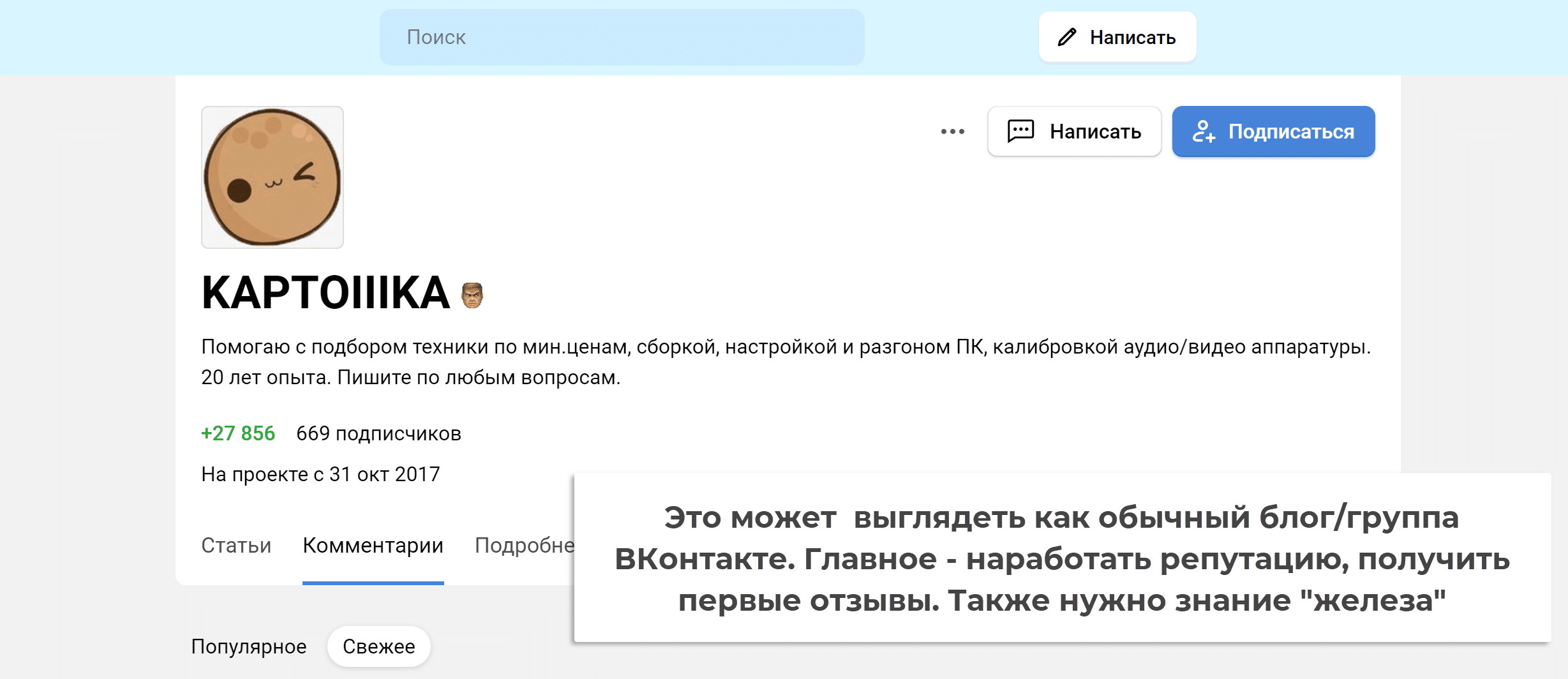Click the profile Написать message button
Image resolution: width=1568 pixels, height=679 pixels.
[x=1074, y=131]
